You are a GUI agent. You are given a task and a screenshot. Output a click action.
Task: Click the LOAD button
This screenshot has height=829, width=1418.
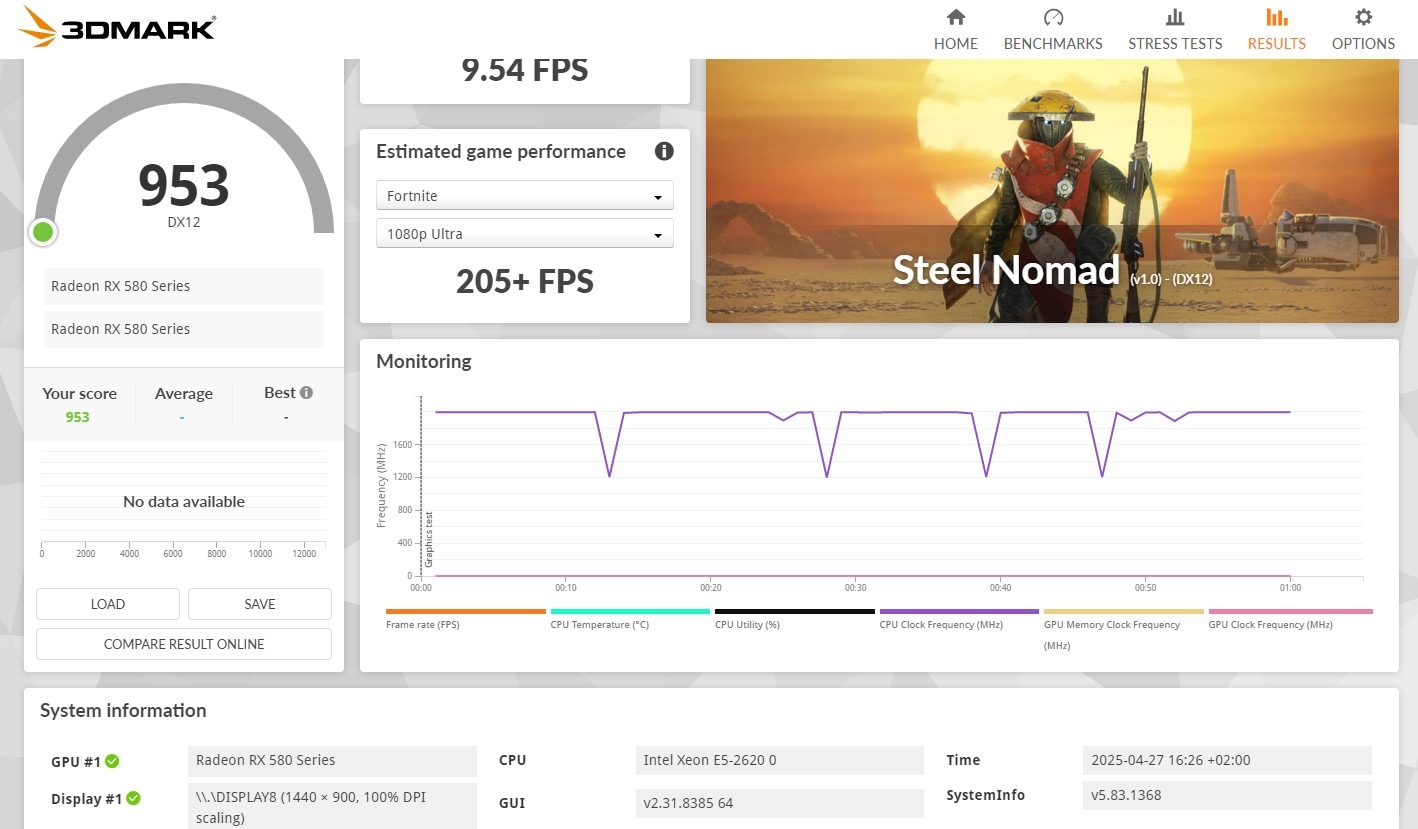click(x=108, y=604)
